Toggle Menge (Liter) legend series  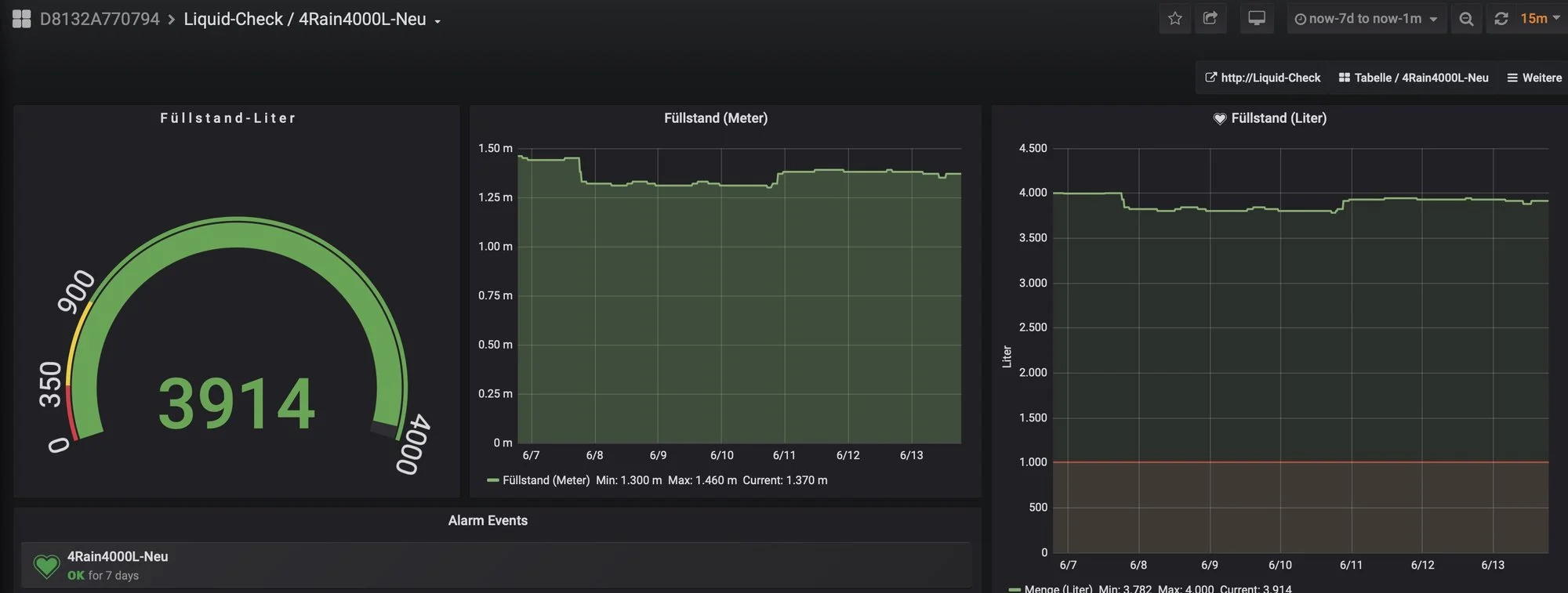pyautogui.click(x=1057, y=588)
